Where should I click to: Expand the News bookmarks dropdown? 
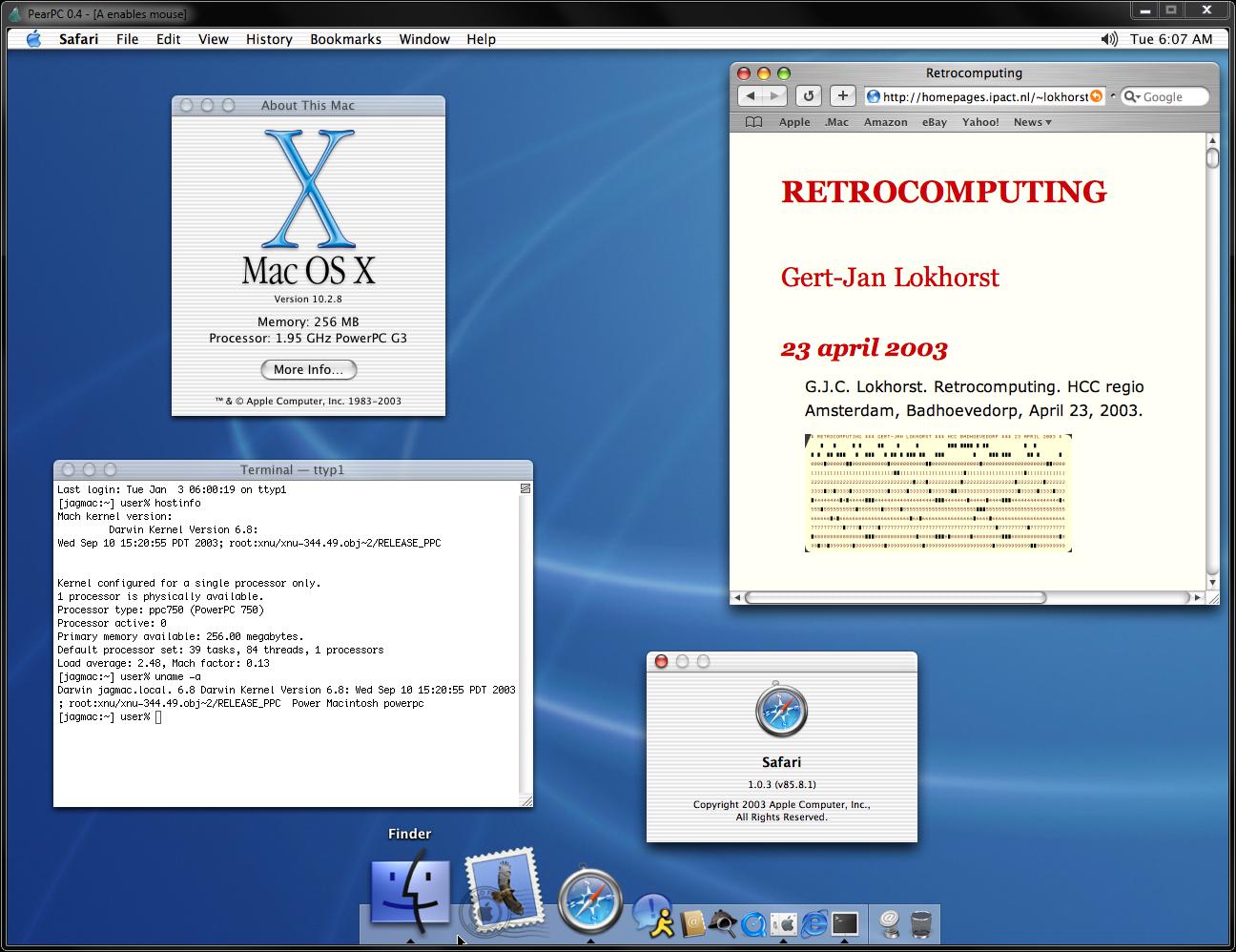(1032, 122)
